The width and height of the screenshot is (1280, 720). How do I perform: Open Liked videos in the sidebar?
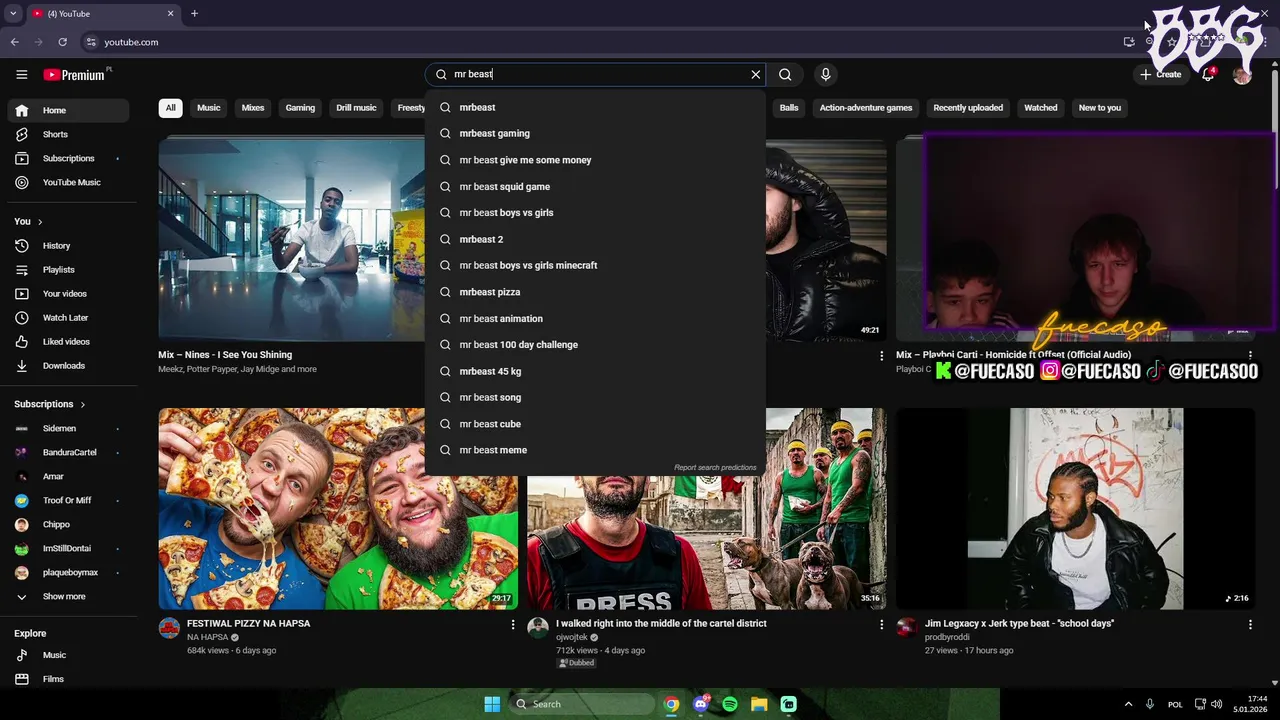pos(69,341)
